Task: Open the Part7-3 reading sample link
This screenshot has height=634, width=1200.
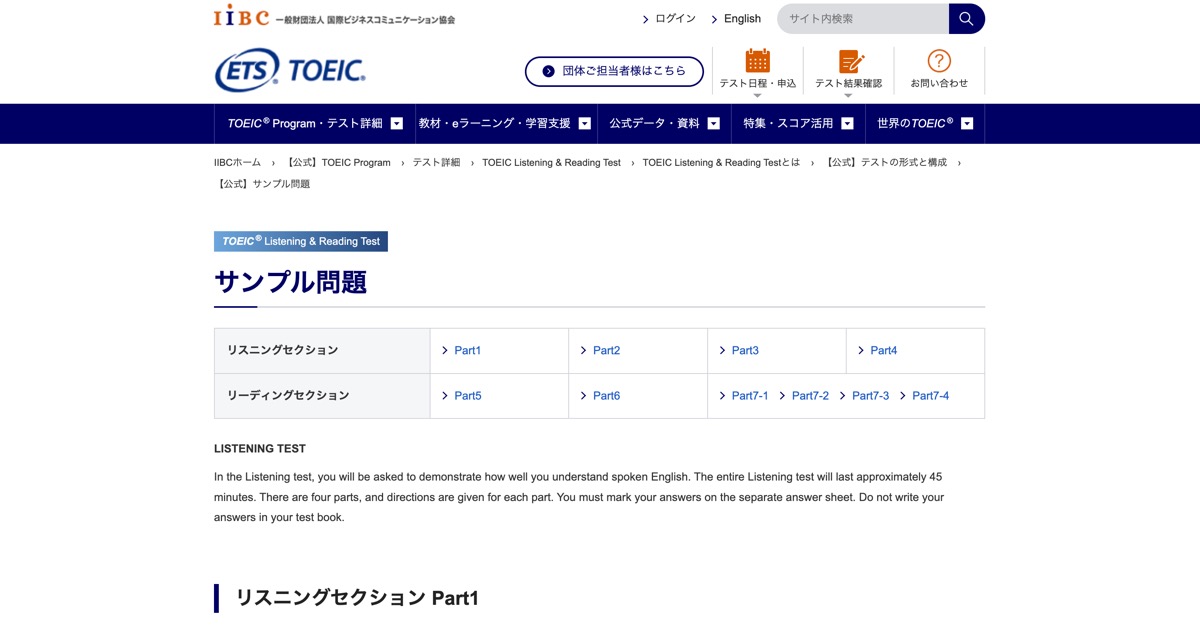Action: click(869, 395)
